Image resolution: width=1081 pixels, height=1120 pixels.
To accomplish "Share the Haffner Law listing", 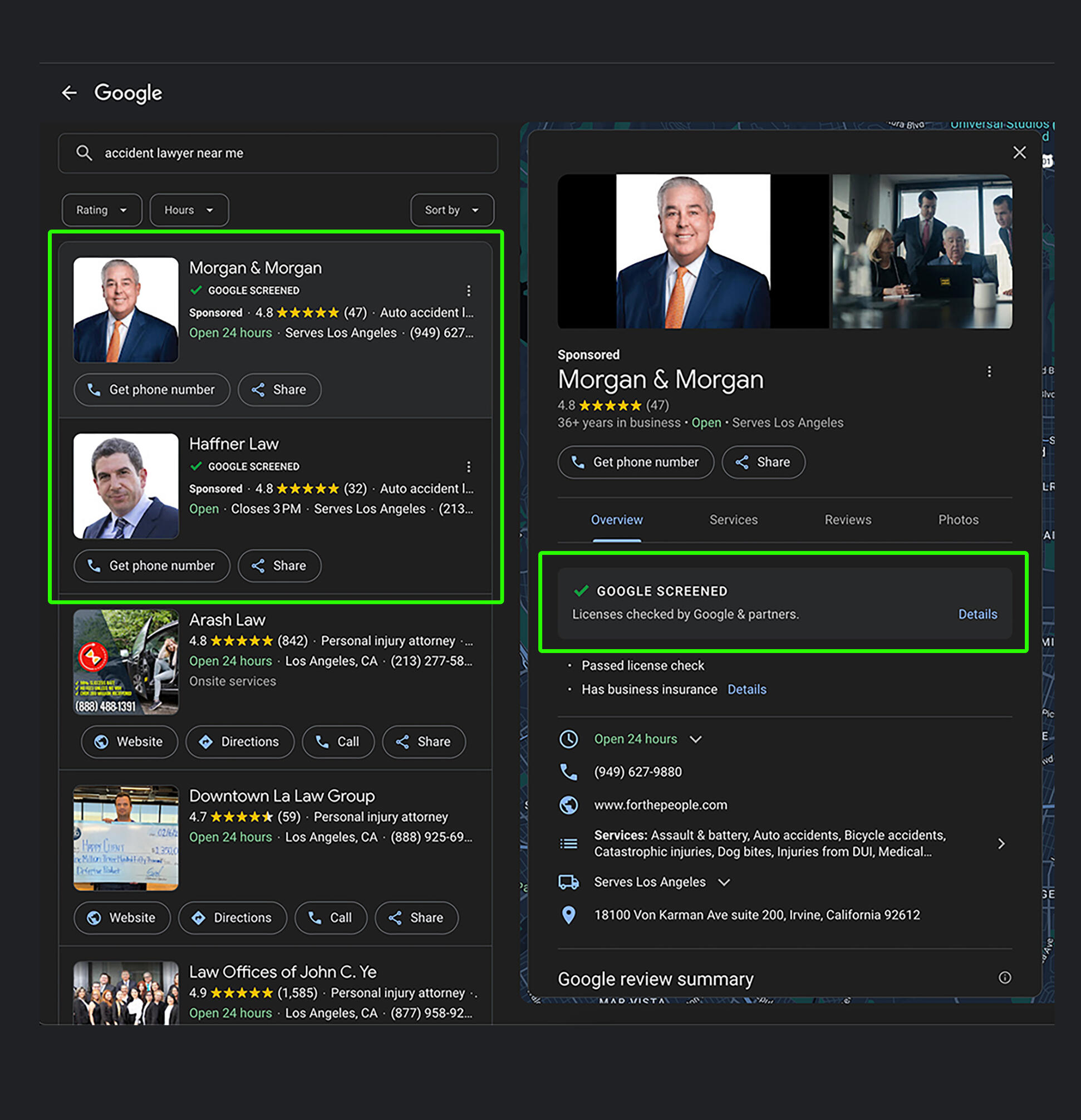I will [x=279, y=566].
